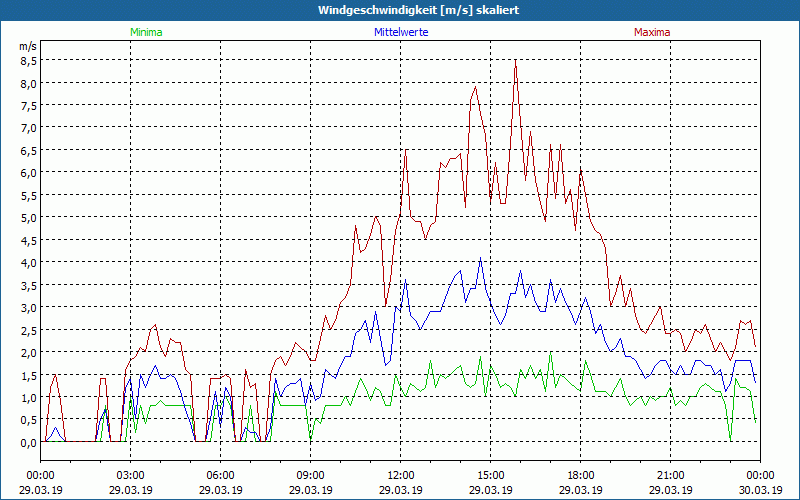Select the blue Mittelwerte legend label
800x500 pixels.
pos(400,32)
